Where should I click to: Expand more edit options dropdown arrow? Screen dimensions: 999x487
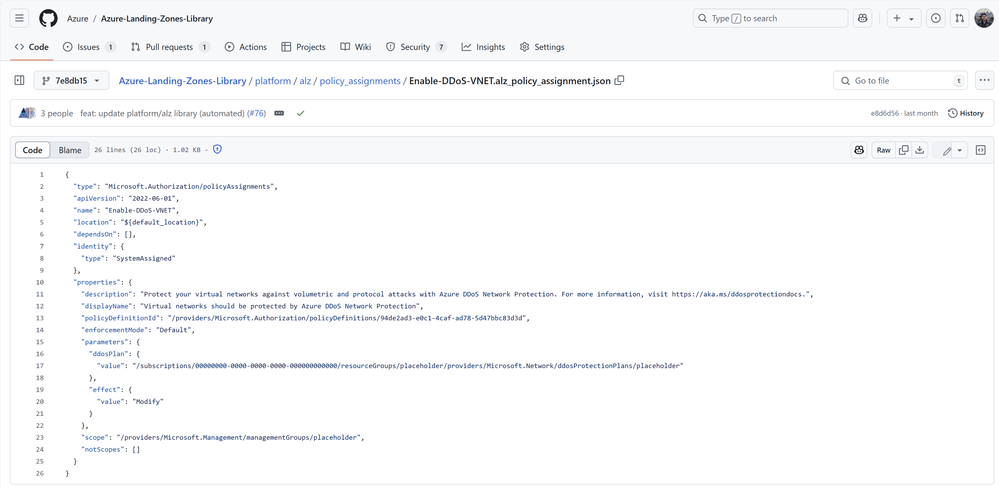(x=960, y=150)
